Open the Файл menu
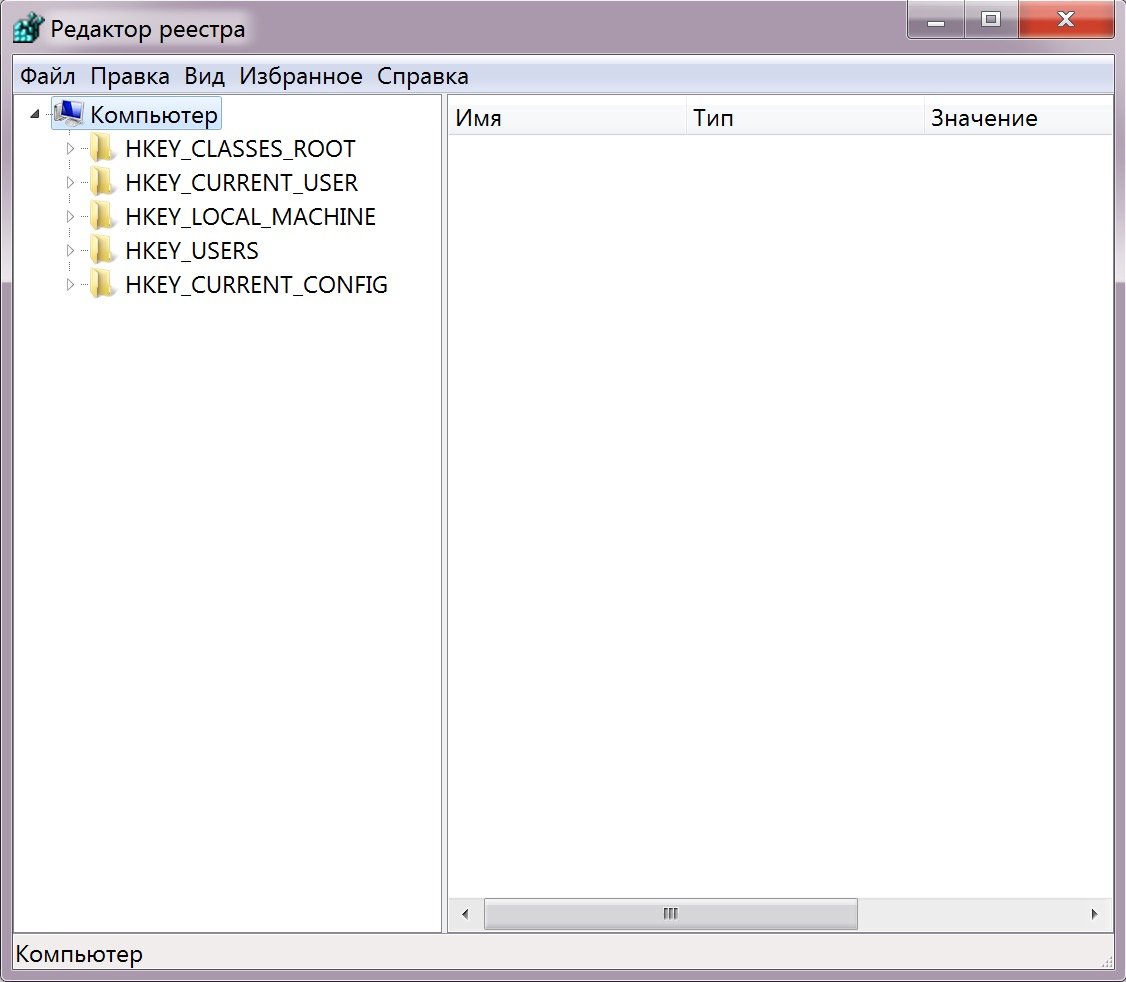 47,76
